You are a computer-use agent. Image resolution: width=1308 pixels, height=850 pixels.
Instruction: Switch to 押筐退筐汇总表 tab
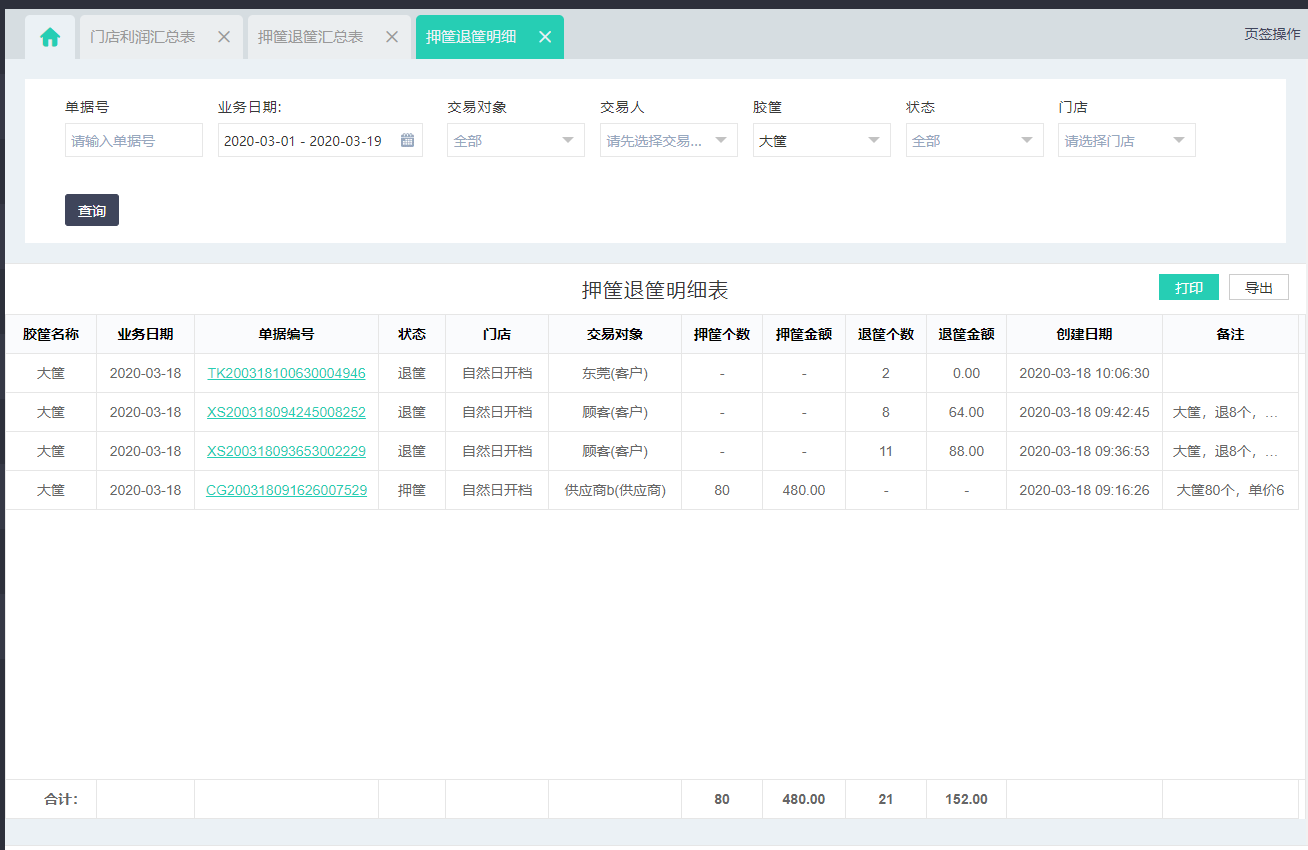310,37
